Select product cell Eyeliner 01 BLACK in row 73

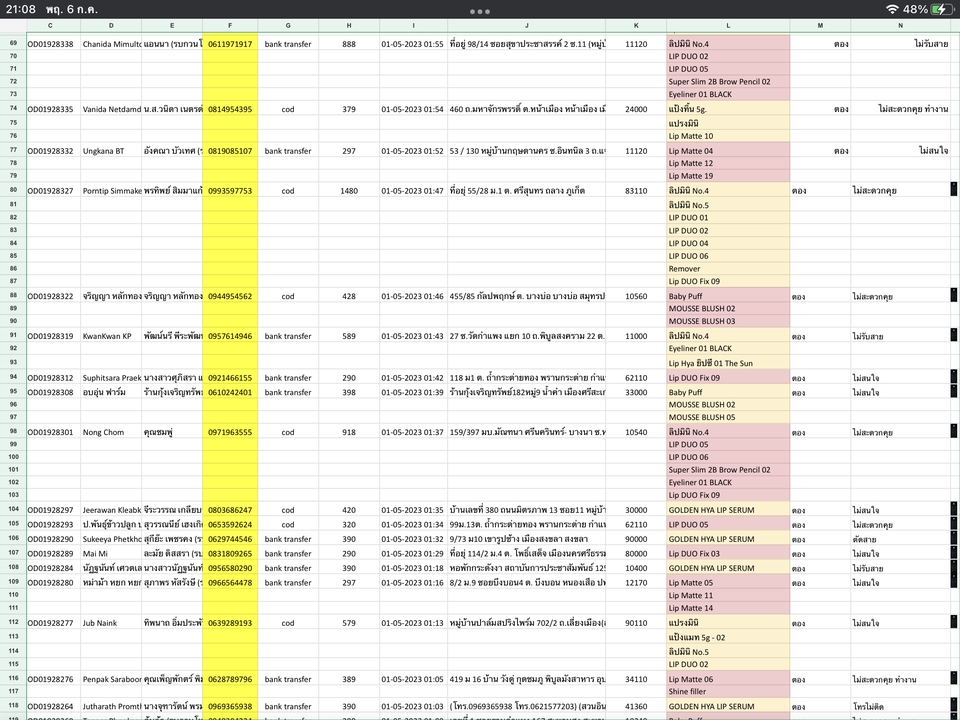coord(728,94)
